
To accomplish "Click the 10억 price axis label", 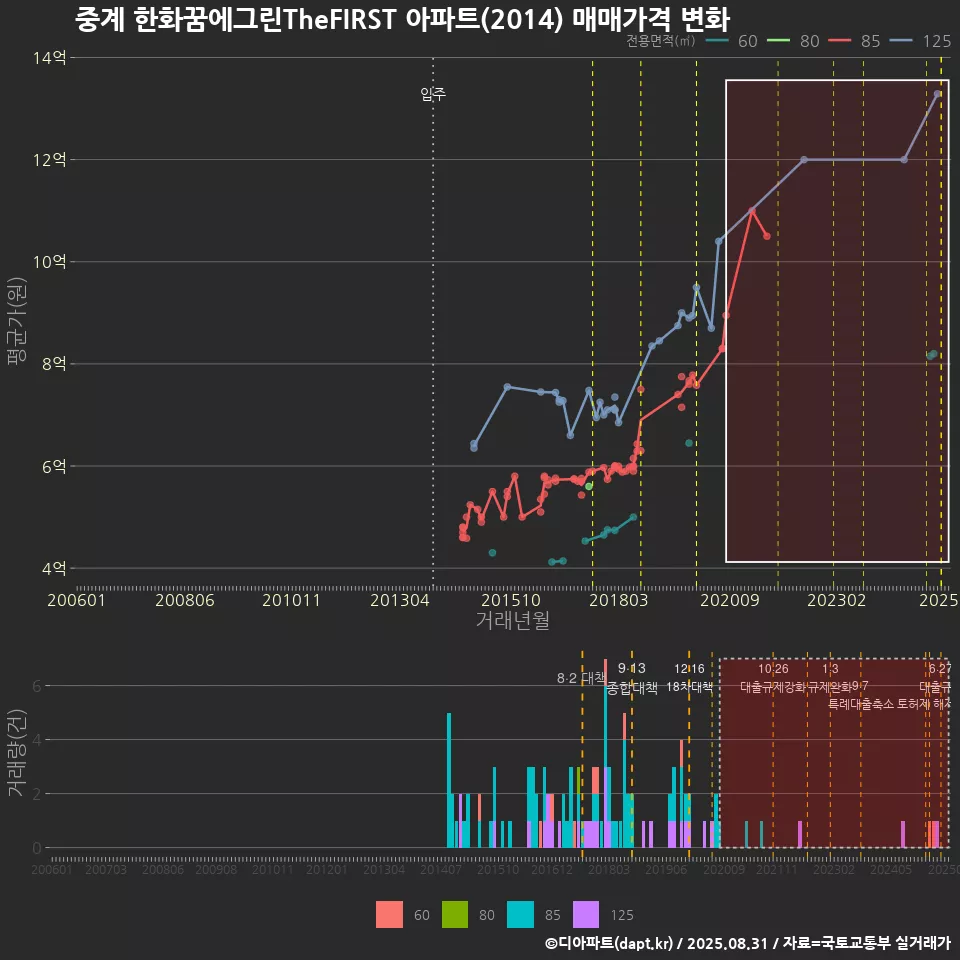I will (x=50, y=262).
